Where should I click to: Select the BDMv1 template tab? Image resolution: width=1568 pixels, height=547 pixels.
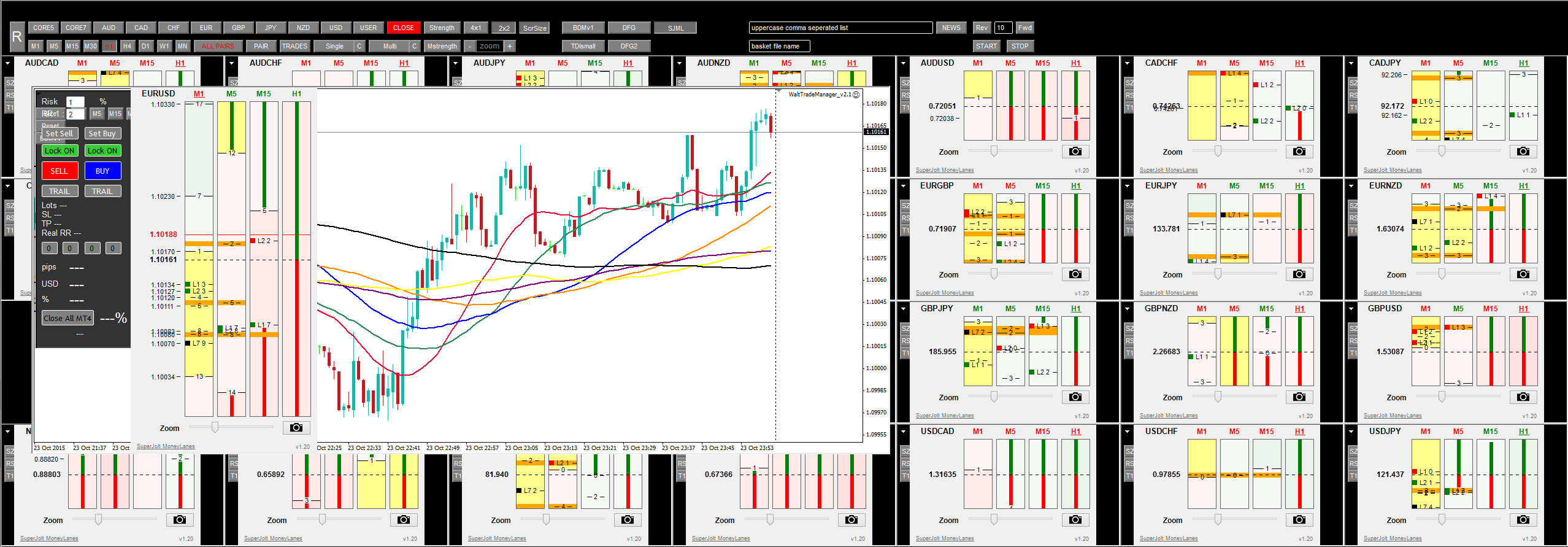tap(583, 28)
